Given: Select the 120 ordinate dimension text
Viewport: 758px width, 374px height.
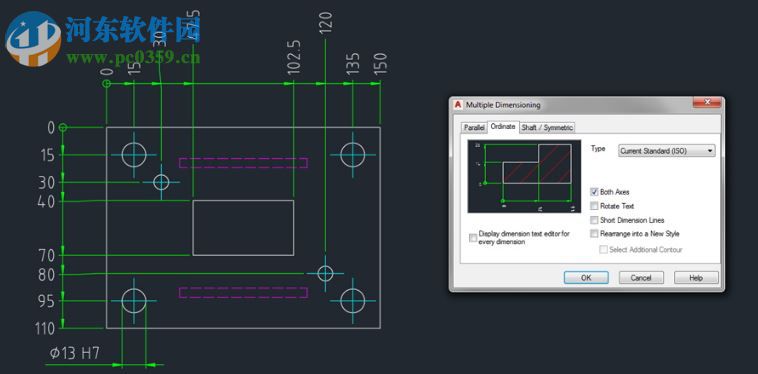Looking at the screenshot, I should click(x=326, y=23).
